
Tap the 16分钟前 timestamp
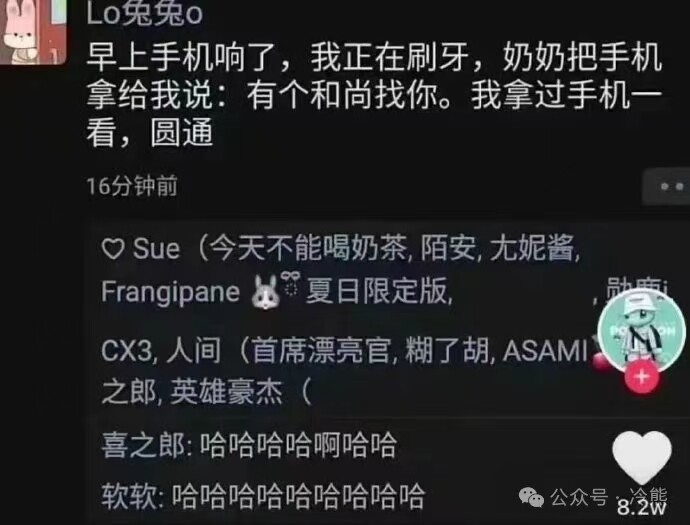pyautogui.click(x=132, y=186)
